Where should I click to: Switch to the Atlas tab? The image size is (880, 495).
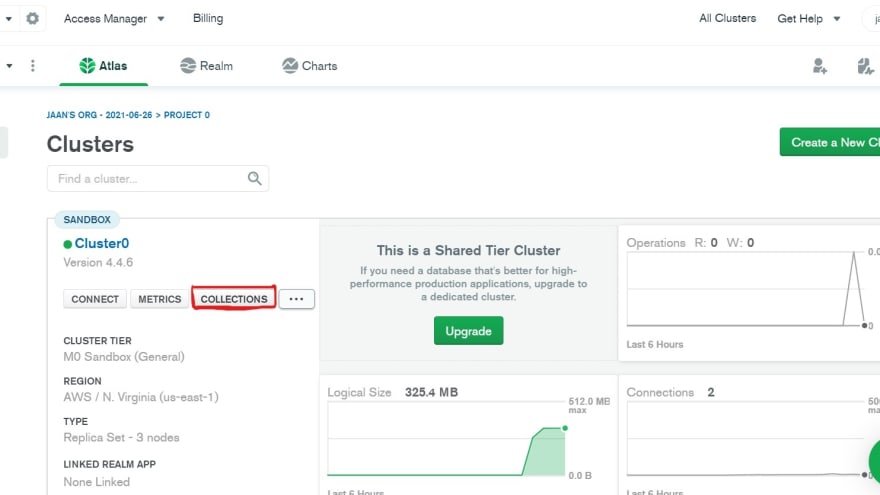[103, 66]
